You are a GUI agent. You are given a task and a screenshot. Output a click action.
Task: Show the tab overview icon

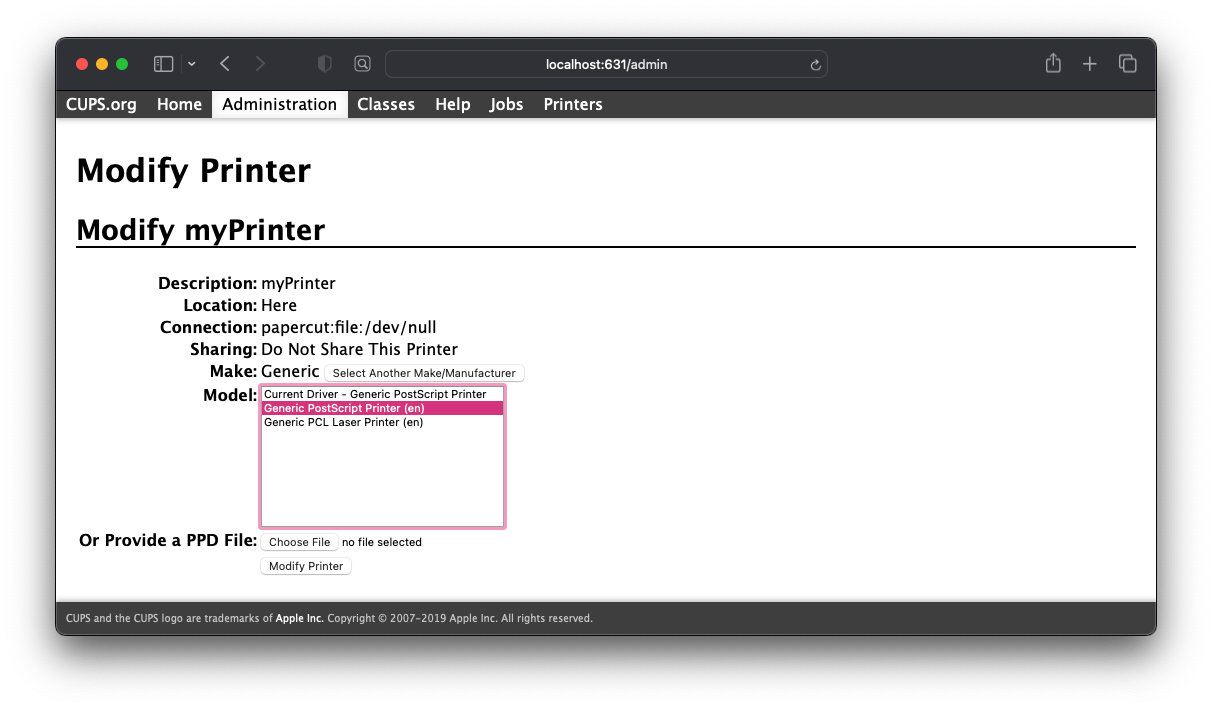[x=1128, y=64]
